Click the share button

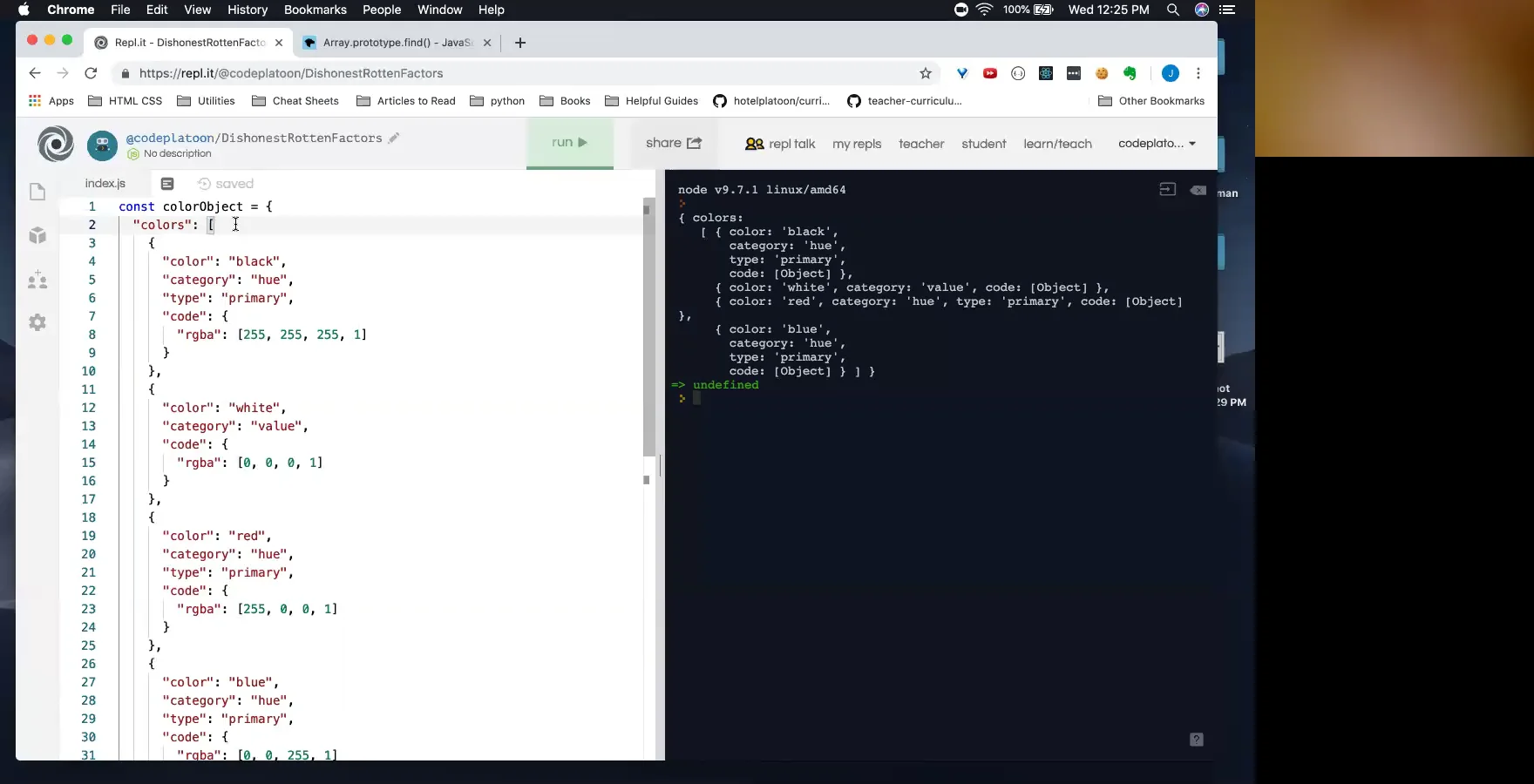[x=672, y=143]
